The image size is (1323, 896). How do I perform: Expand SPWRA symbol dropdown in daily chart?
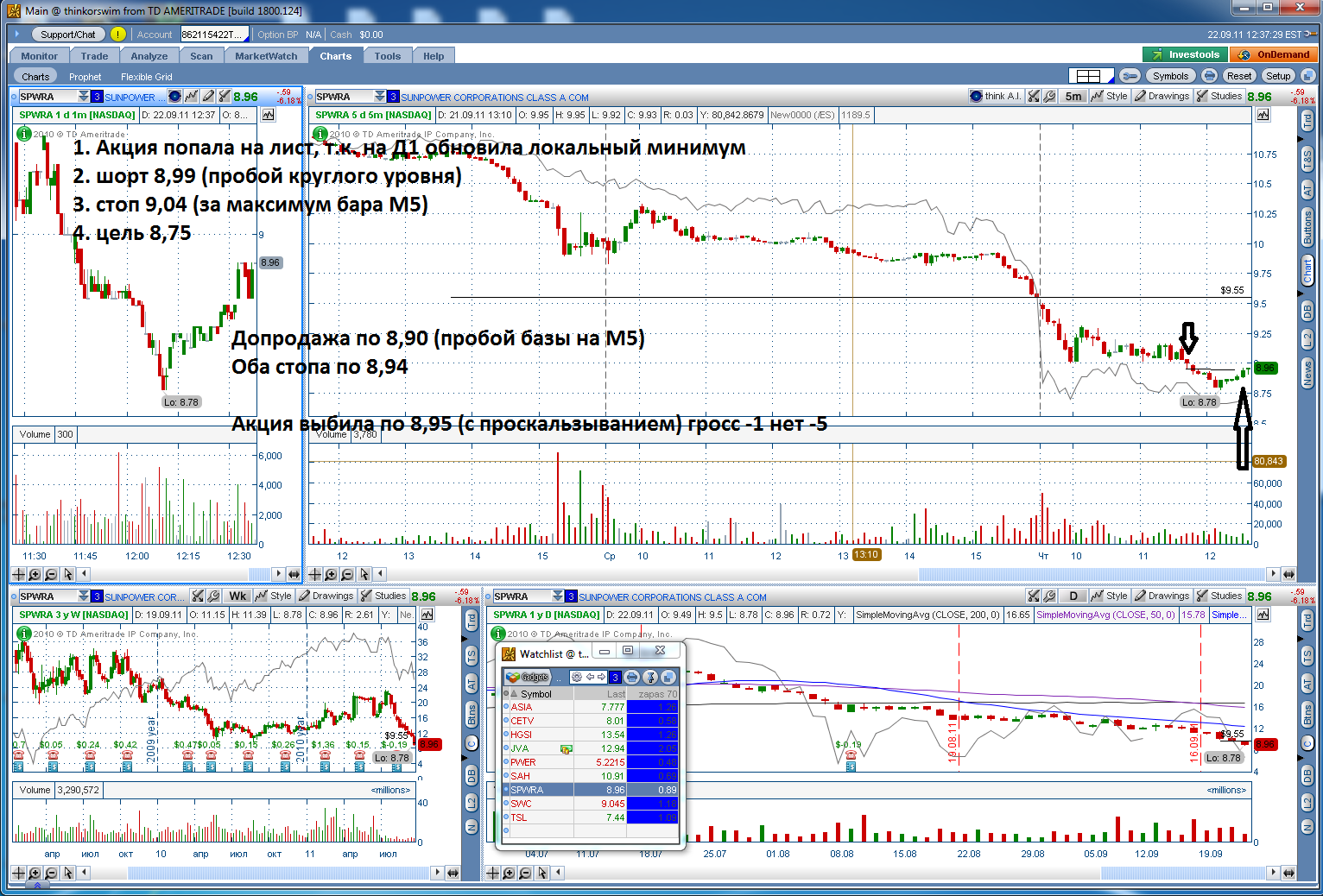pyautogui.click(x=558, y=596)
